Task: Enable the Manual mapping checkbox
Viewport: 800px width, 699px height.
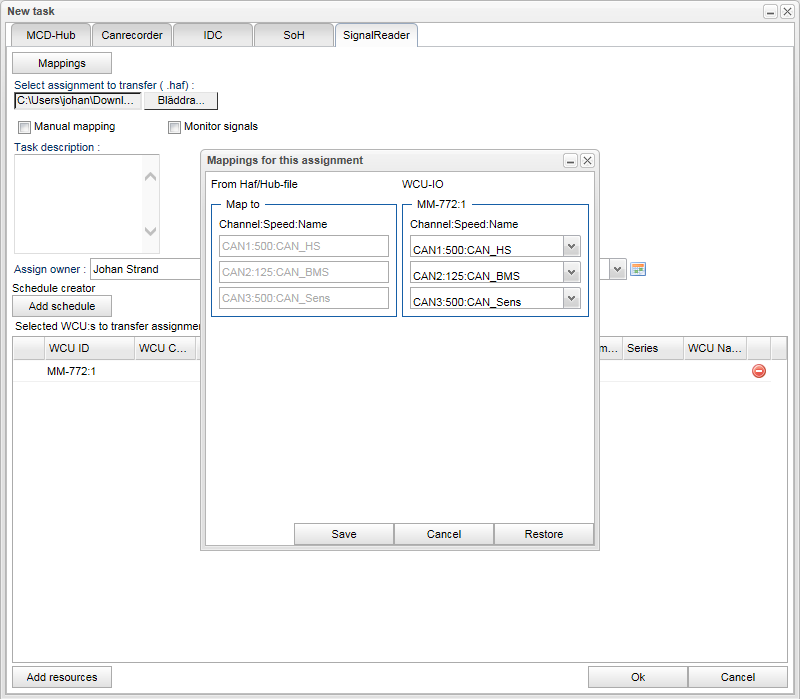Action: point(25,127)
